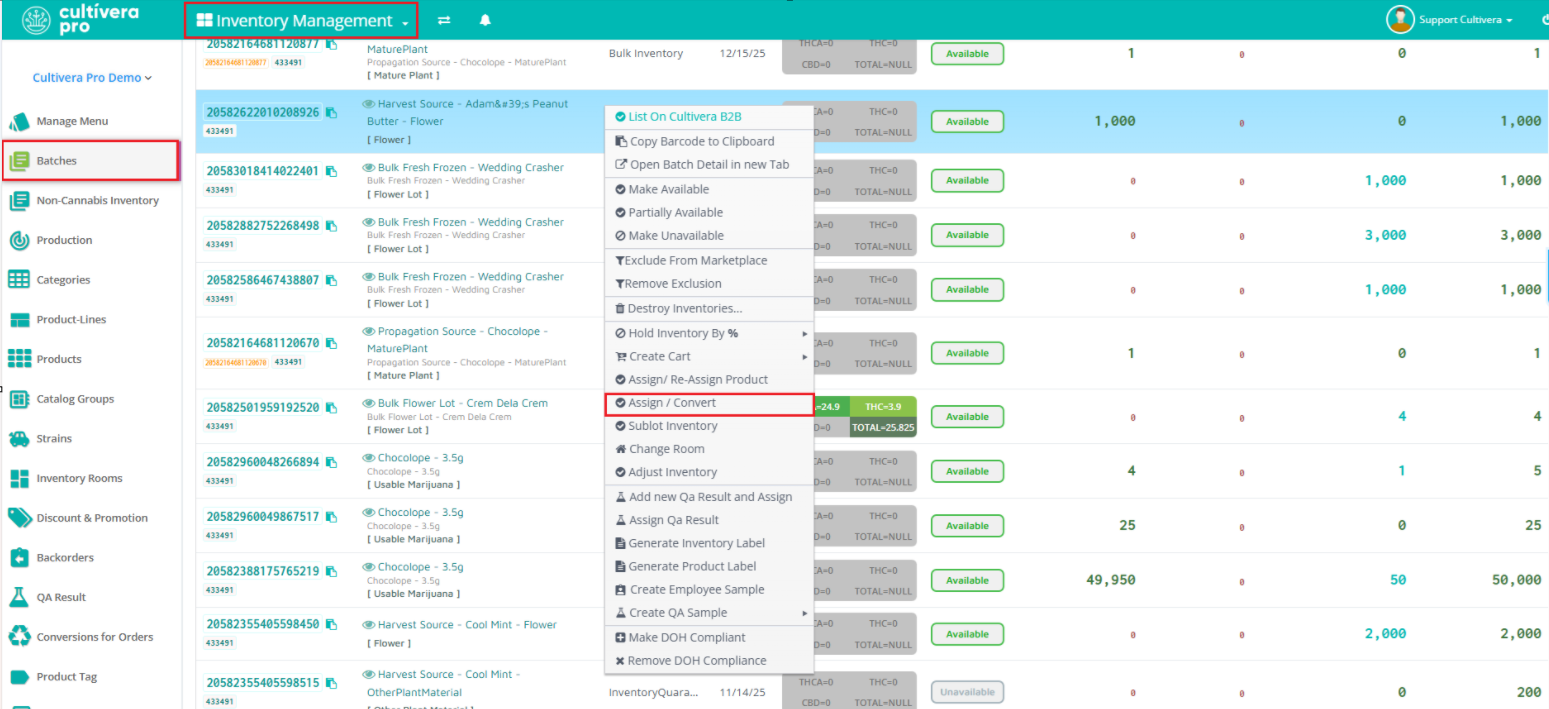Click the Production sidebar icon
The width and height of the screenshot is (1549, 709).
pos(19,240)
